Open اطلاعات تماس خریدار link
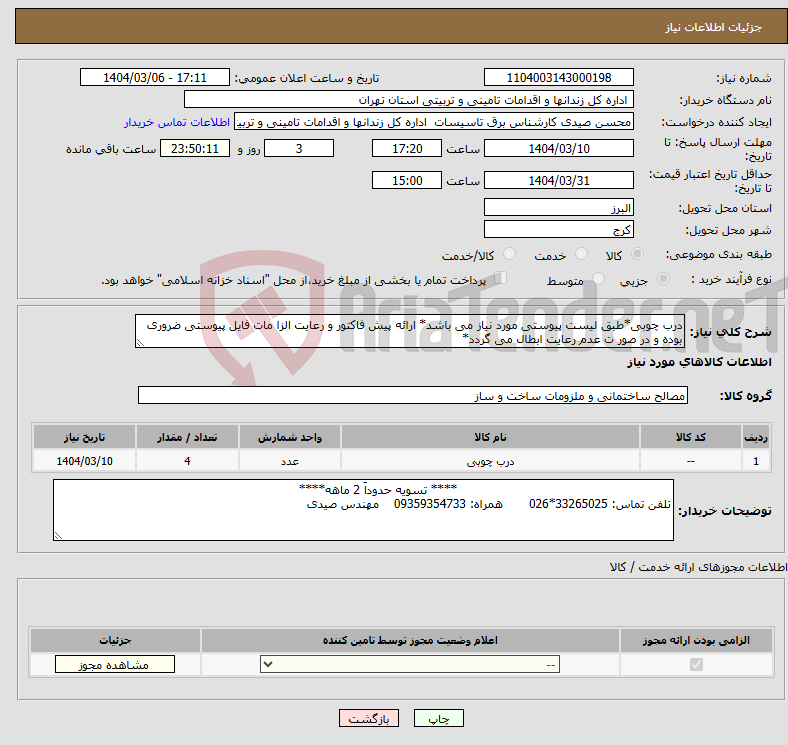This screenshot has width=788, height=745. click(x=176, y=122)
